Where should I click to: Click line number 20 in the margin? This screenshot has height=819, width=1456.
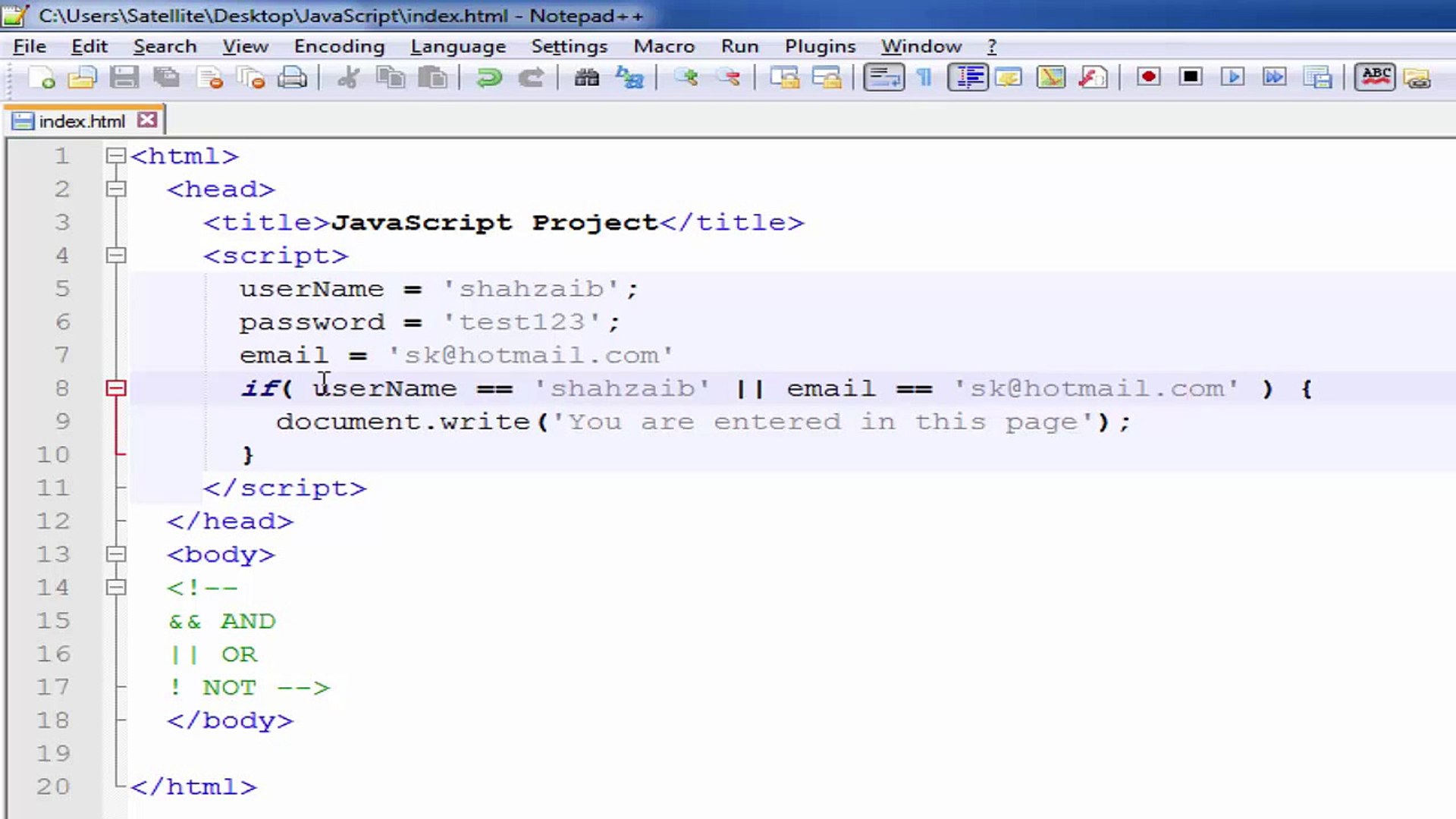click(x=53, y=786)
